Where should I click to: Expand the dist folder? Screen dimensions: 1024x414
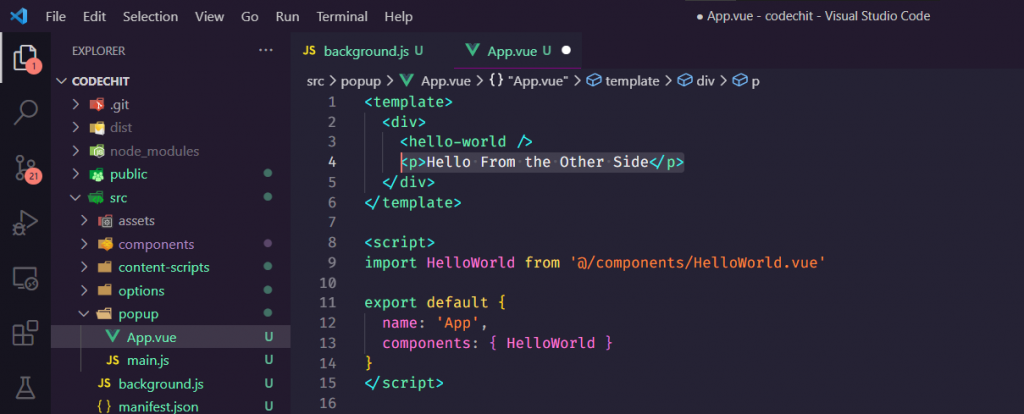[170, 127]
